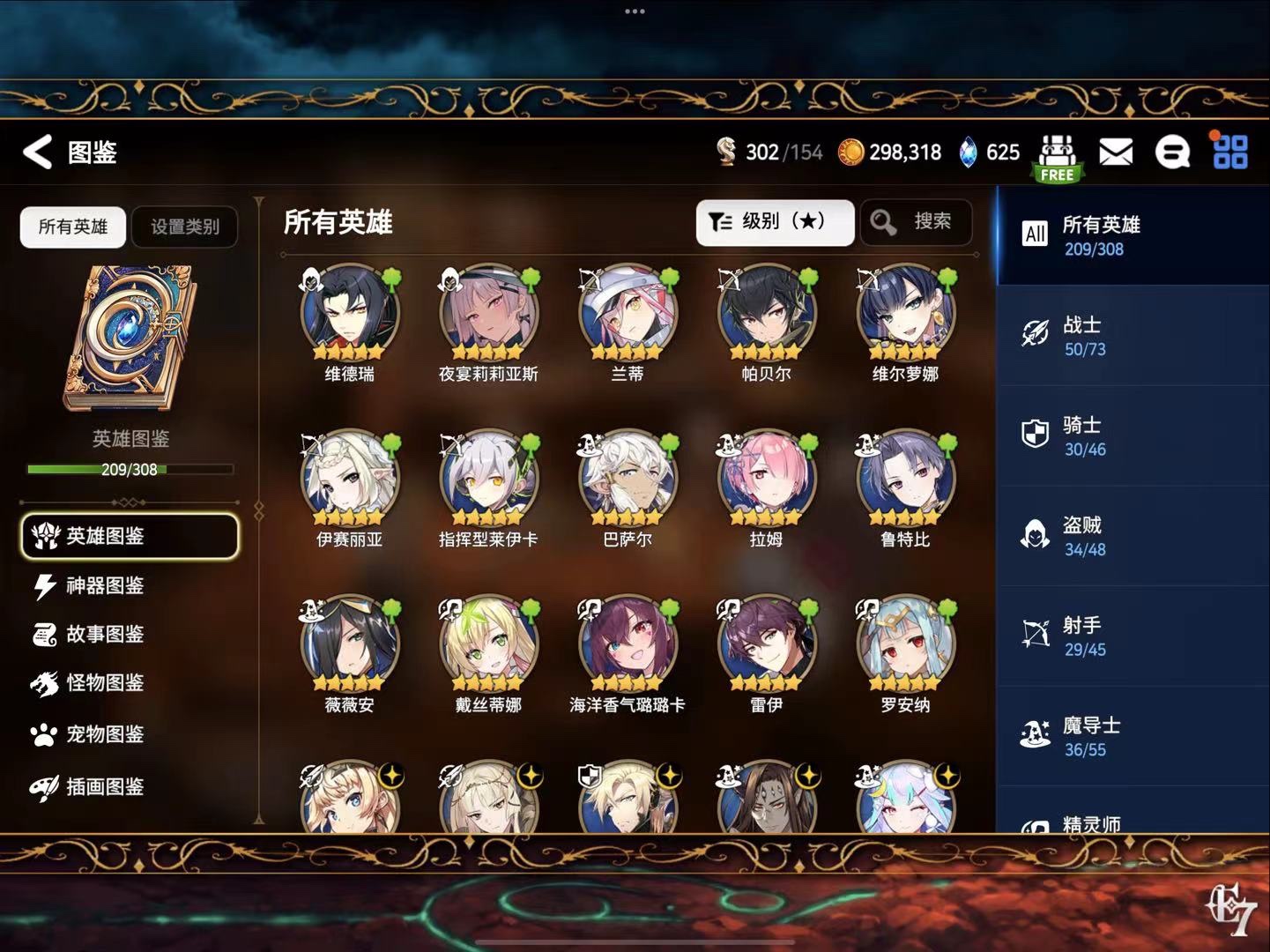Open the 级别（★）sort dropdown

[775, 222]
